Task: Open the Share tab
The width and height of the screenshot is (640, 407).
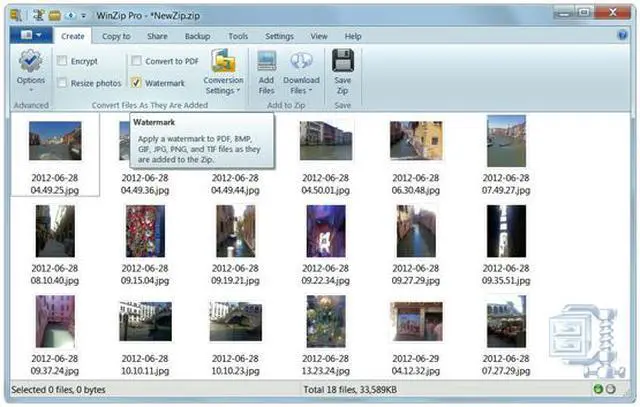Action: [157, 36]
